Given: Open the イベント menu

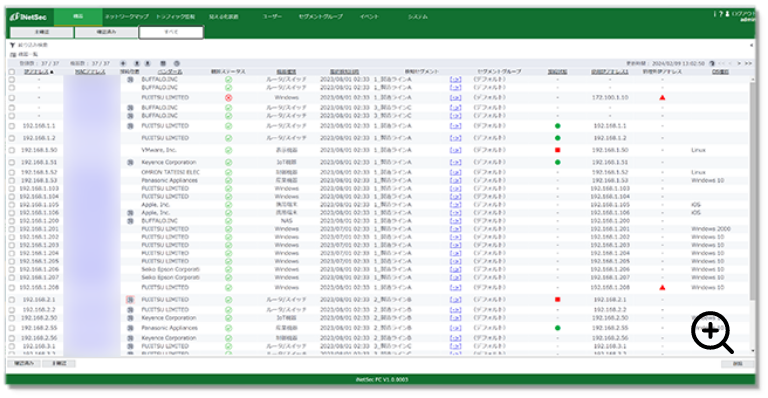Looking at the screenshot, I should (x=369, y=17).
